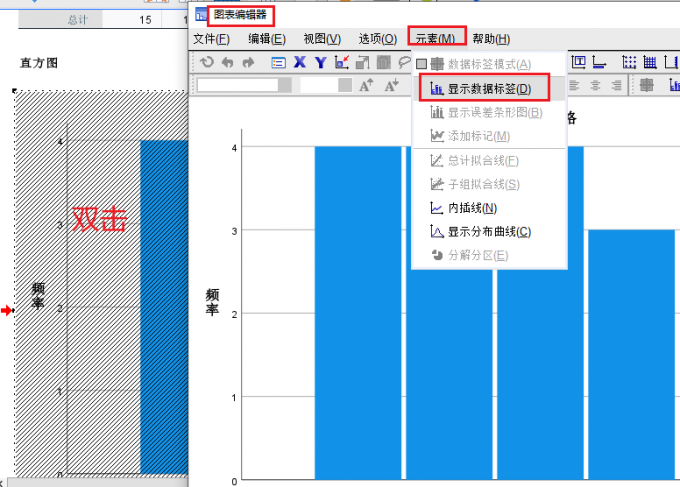Click the decrease font size icon
Image resolution: width=680 pixels, height=487 pixels.
click(x=392, y=85)
